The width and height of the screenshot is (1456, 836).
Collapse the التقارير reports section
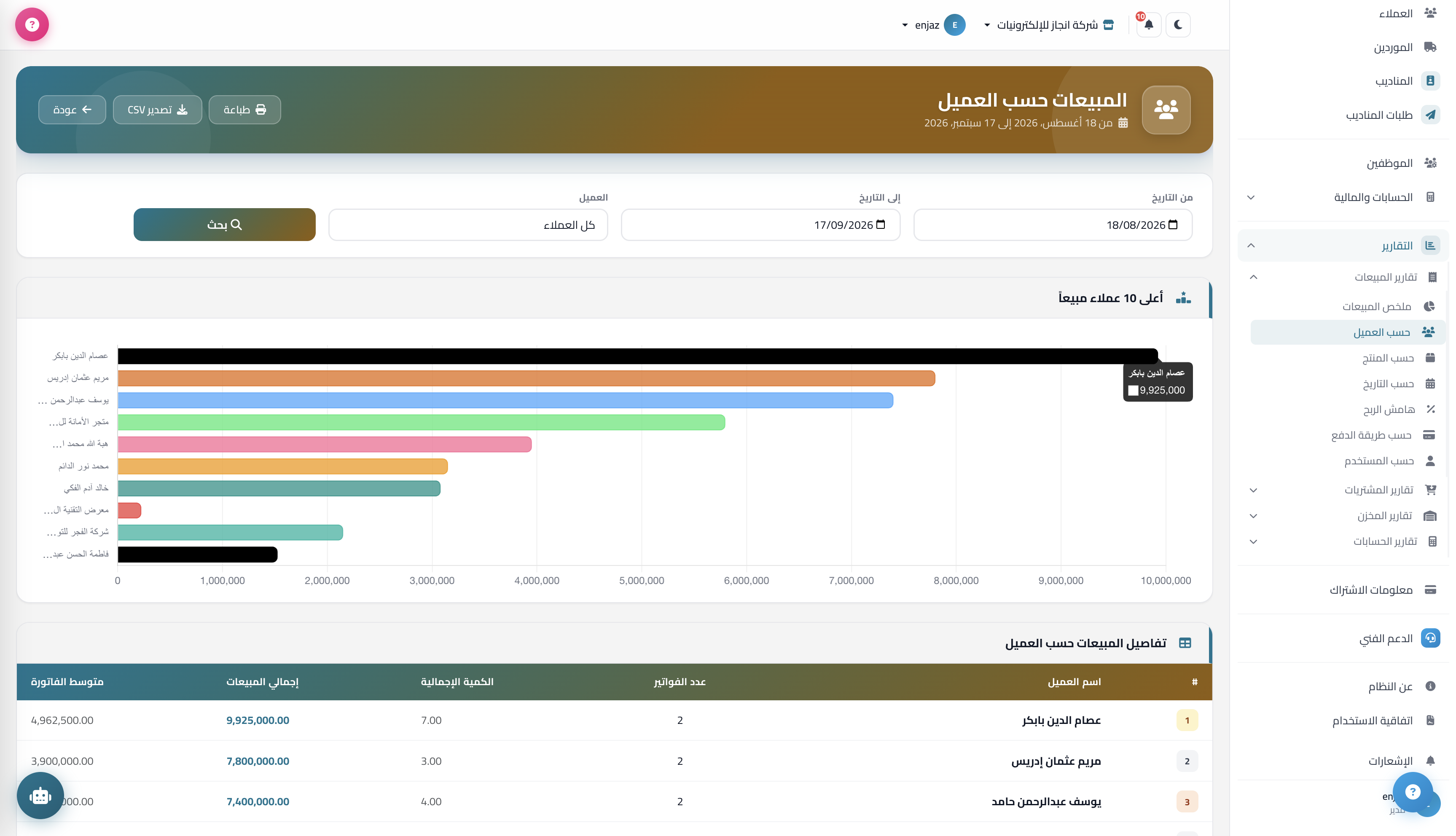pos(1342,246)
